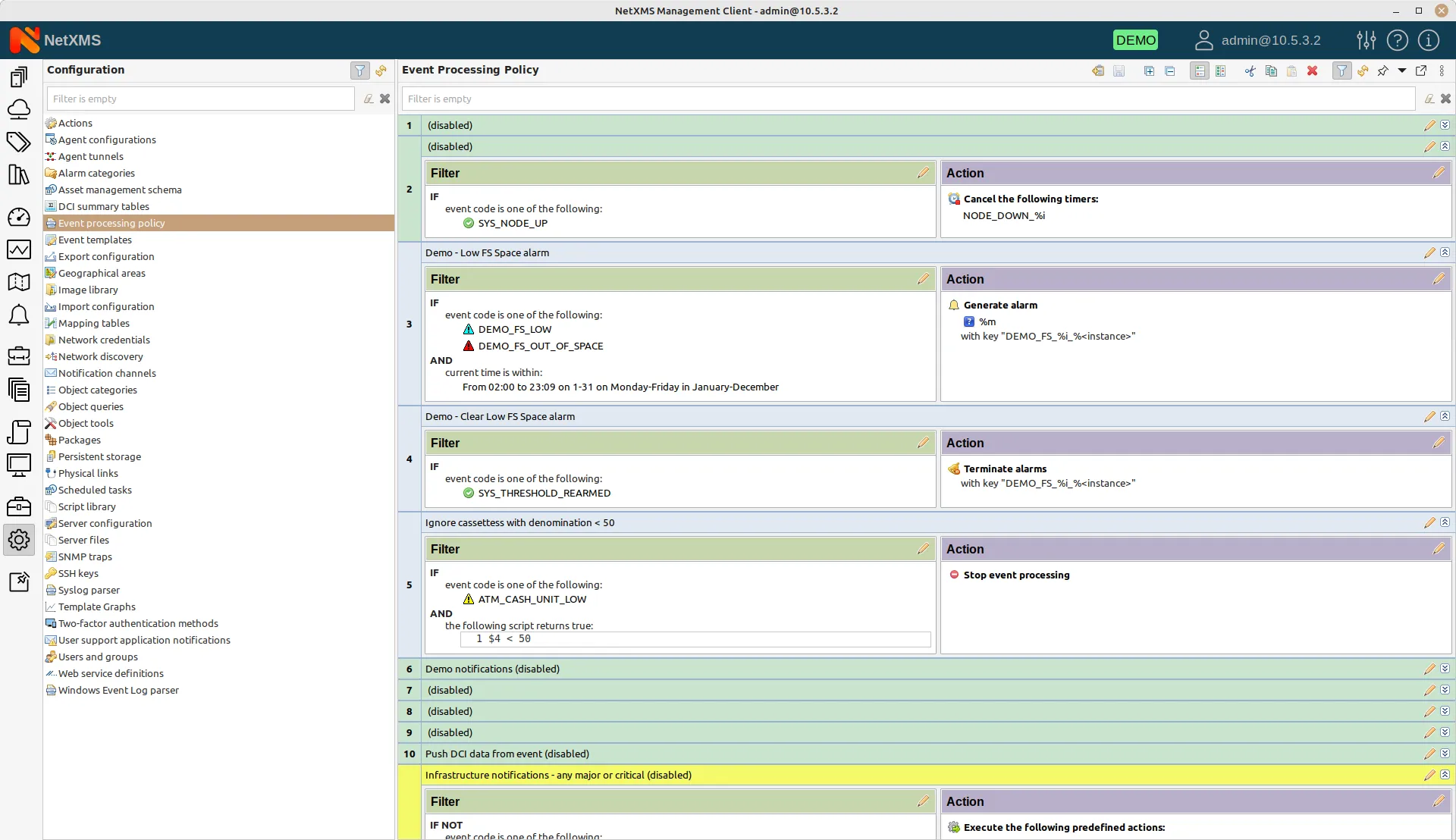Copy the selected rule using toolbar icon

point(1271,71)
